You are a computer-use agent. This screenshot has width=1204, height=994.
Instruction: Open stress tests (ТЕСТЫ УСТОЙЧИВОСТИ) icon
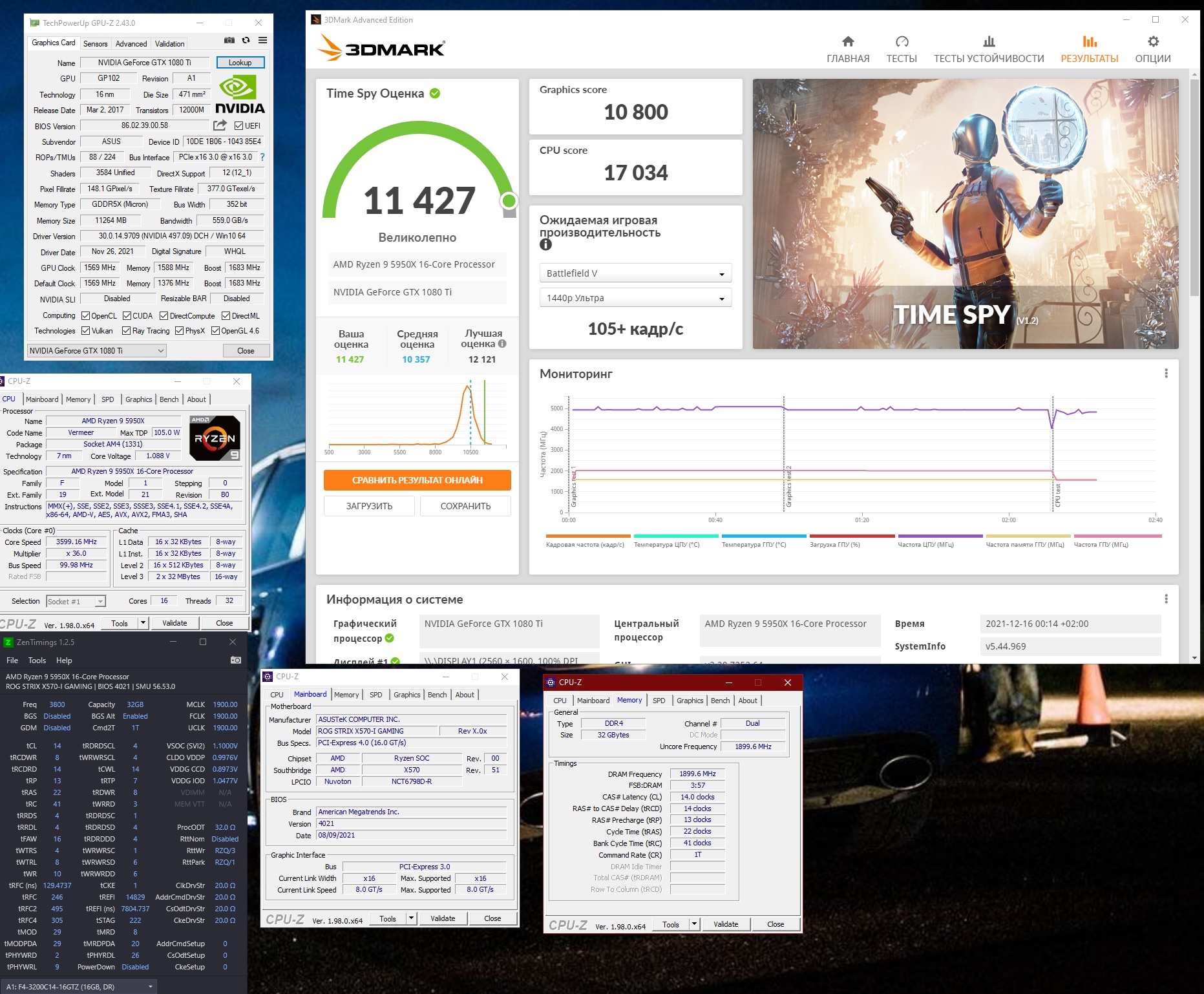click(989, 42)
